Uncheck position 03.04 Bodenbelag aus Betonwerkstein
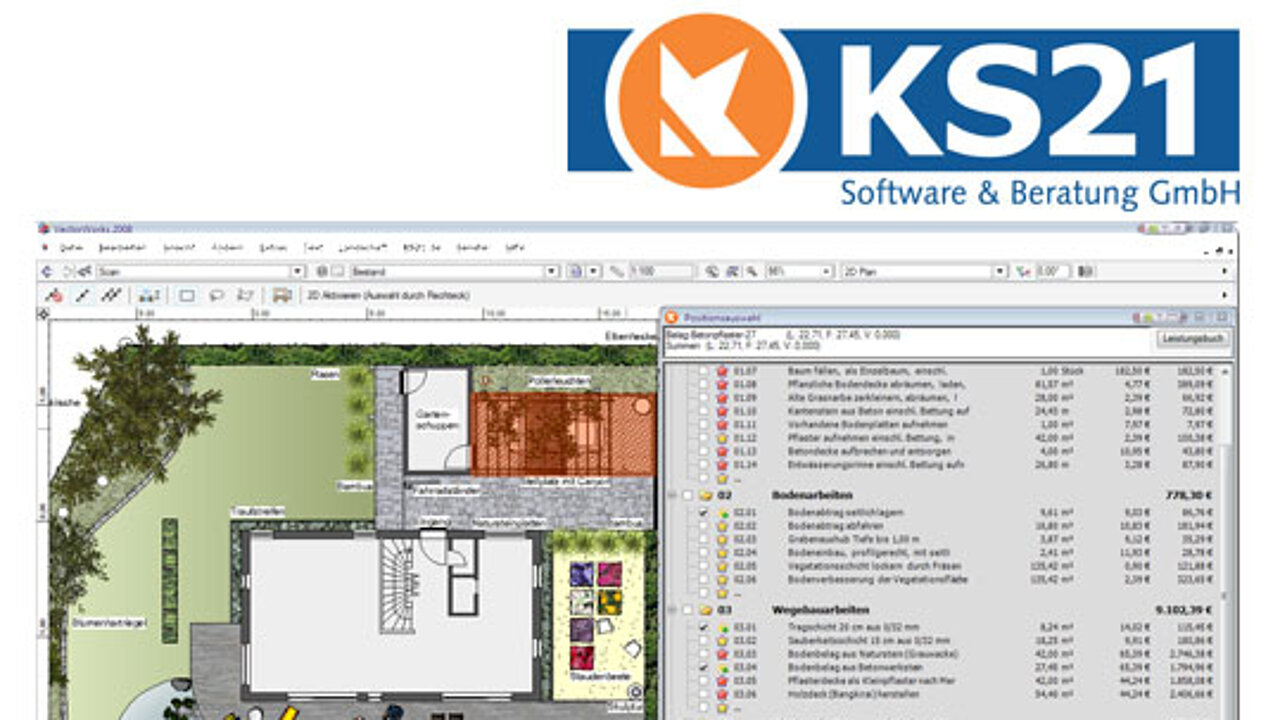 [x=703, y=667]
